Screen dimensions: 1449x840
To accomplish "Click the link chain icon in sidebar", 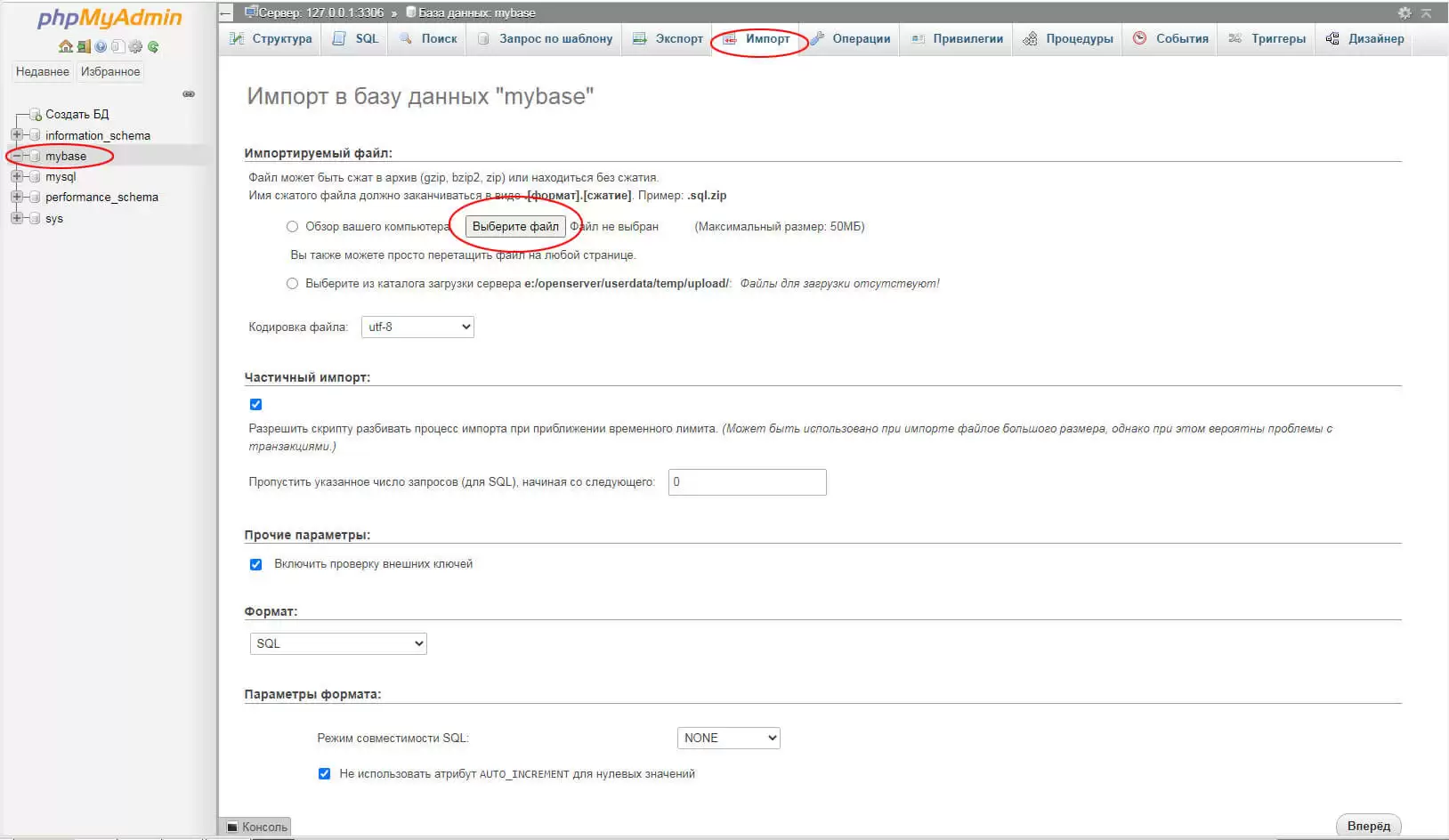I will pyautogui.click(x=189, y=93).
